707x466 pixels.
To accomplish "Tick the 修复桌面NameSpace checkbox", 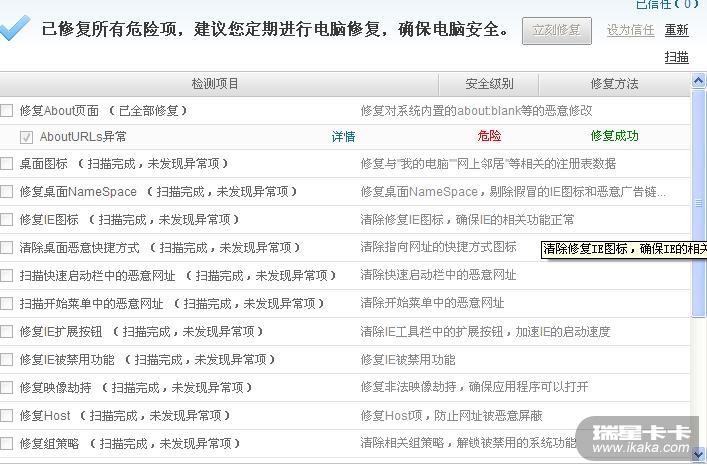I will tap(6, 192).
